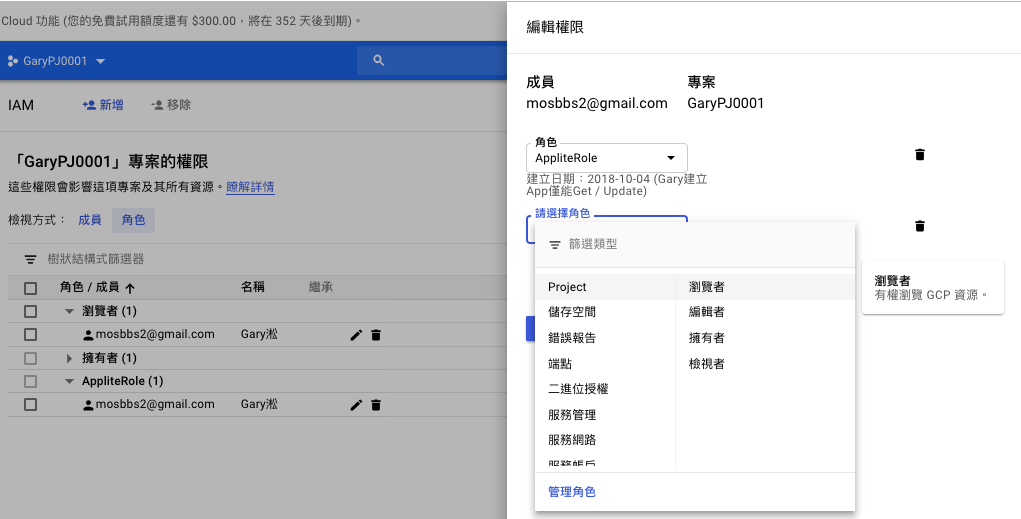Screen dimensions: 1021x519
Task: Edit mosbbs2 under AppliteRole with pencil icon
Action: tap(356, 405)
